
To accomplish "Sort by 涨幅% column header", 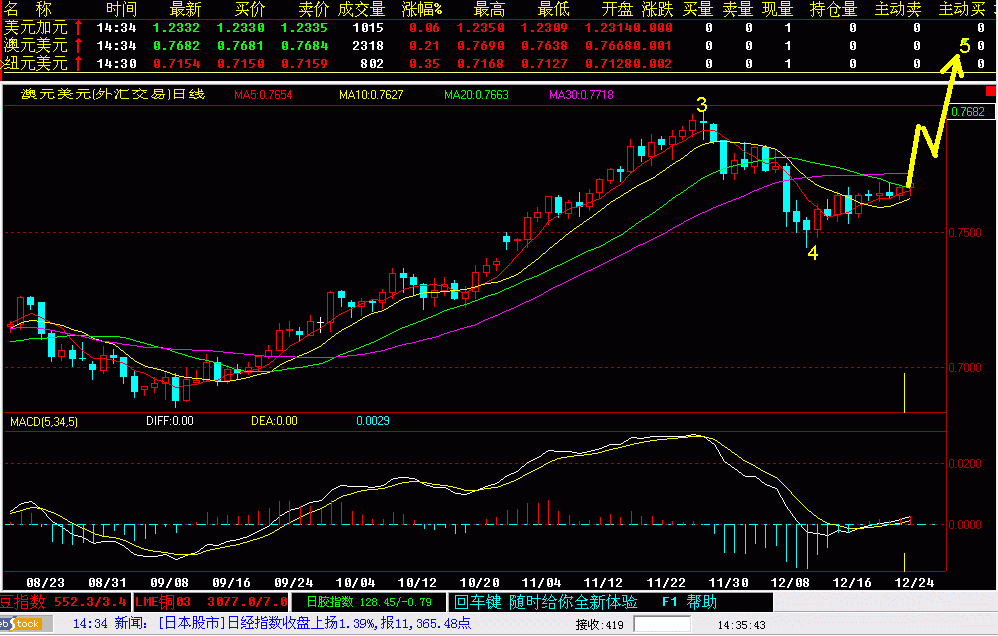I will pos(421,9).
